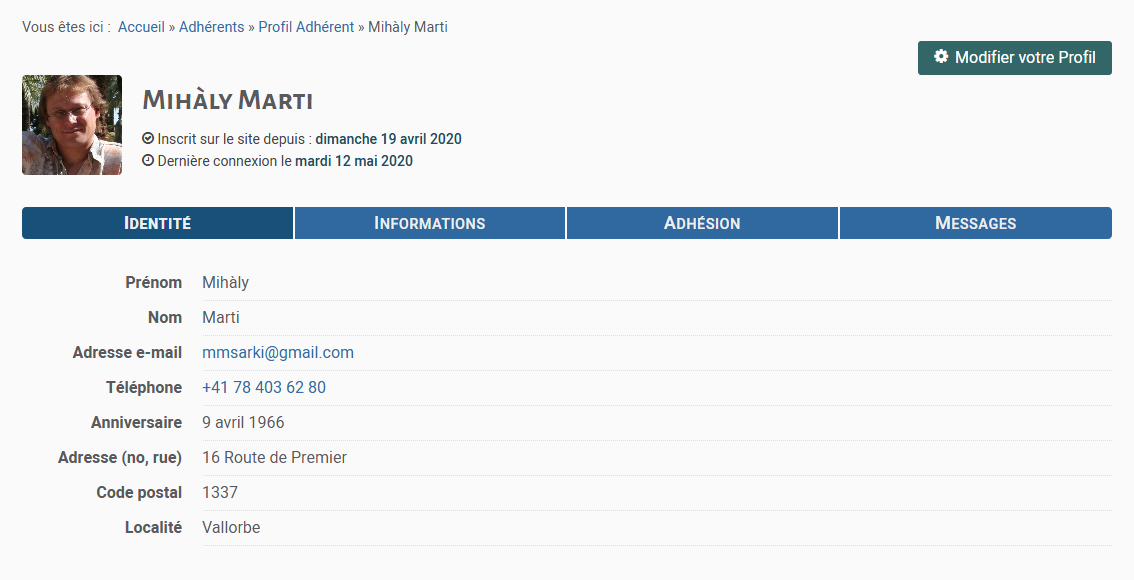
Task: Click the last login date mardi 12 mai 2020
Action: [x=354, y=160]
